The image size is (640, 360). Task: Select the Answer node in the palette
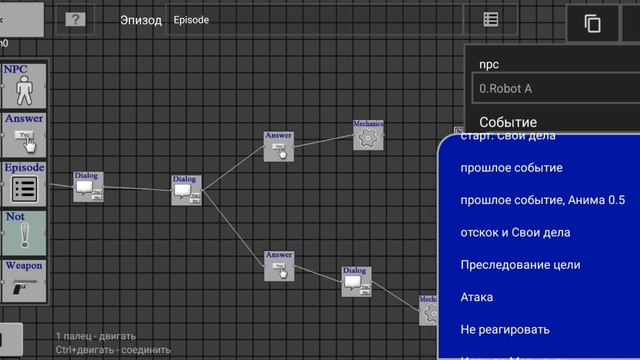pos(24,135)
